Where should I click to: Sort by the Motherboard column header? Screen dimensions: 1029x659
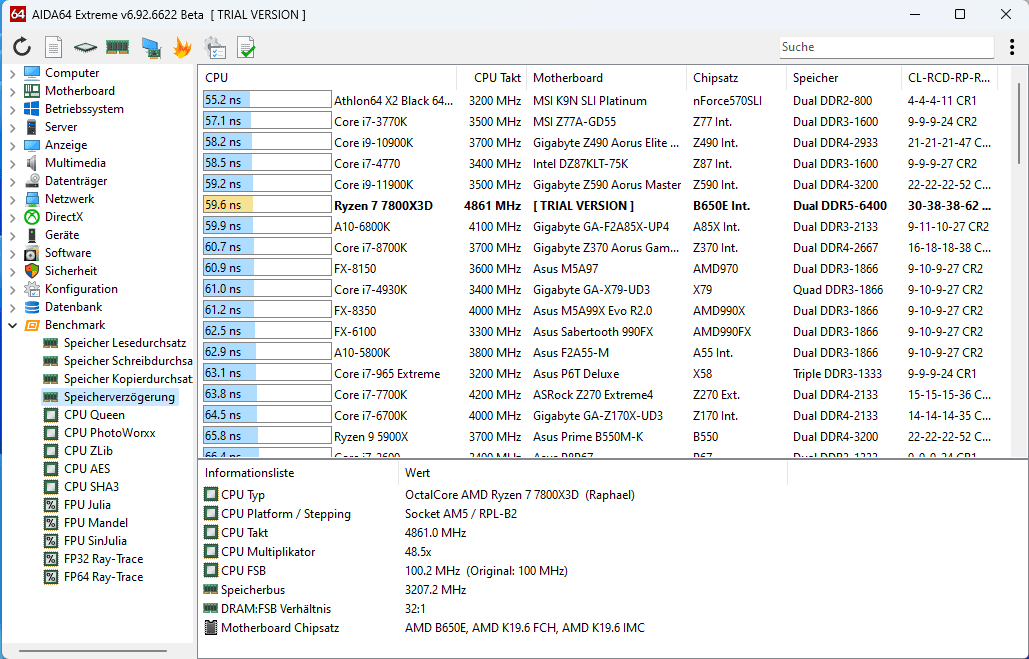pos(606,77)
